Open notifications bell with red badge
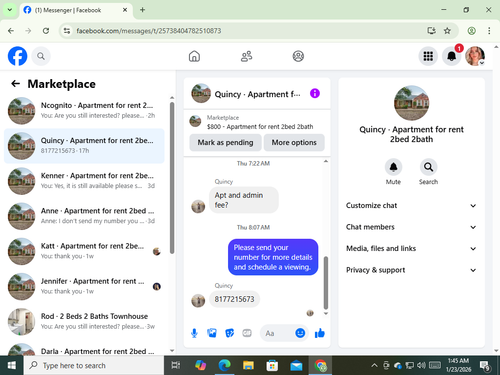 (452, 56)
